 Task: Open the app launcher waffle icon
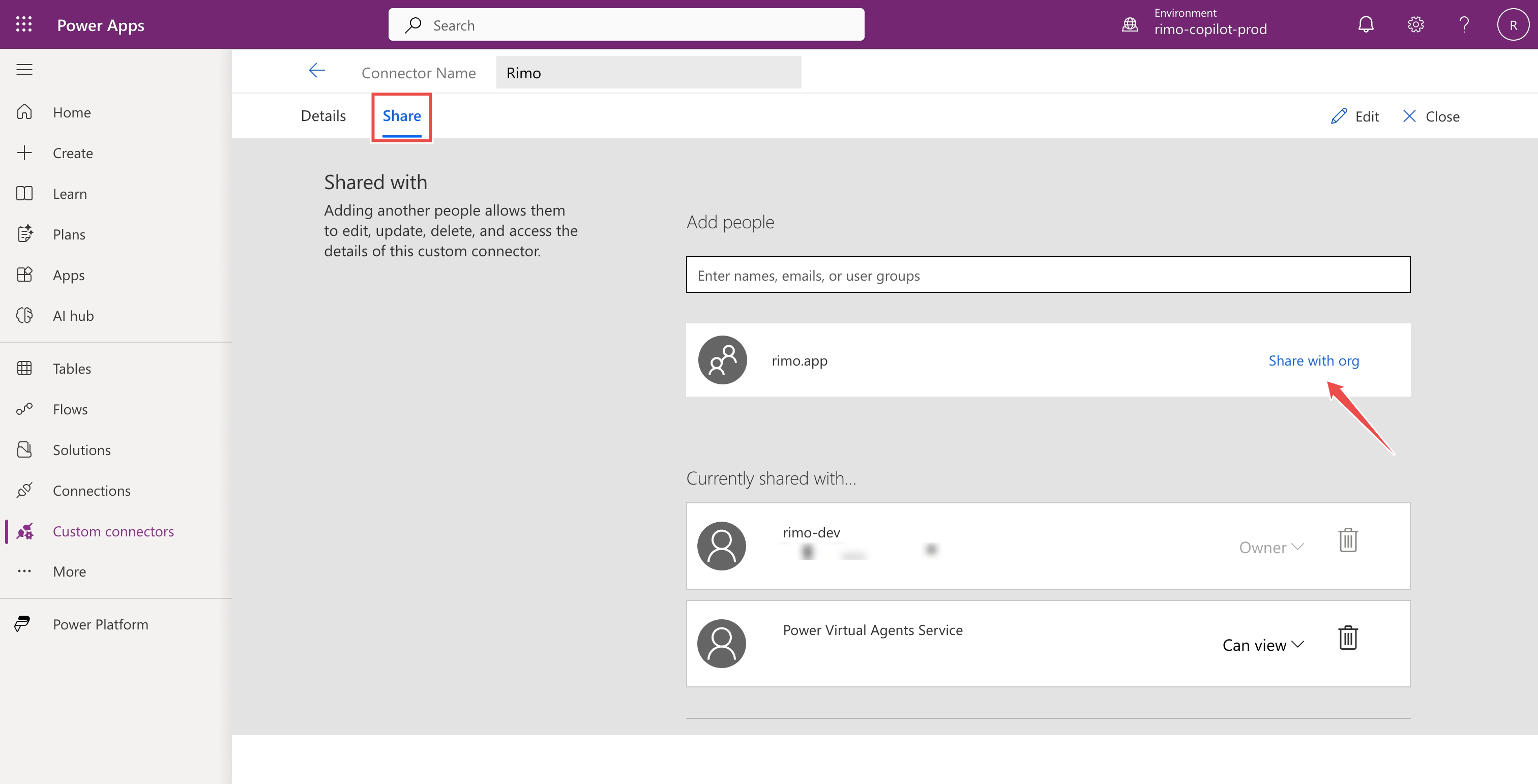pyautogui.click(x=24, y=24)
